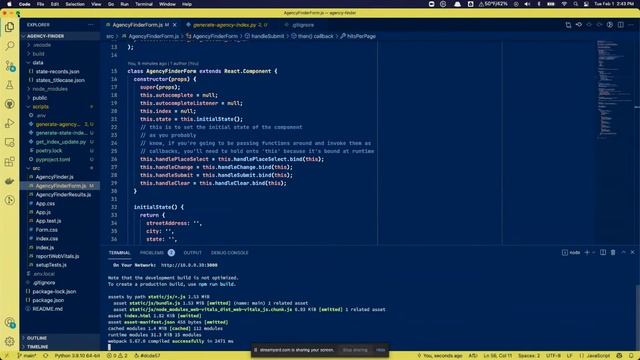Click the UTF-8 encoding indicator
The width and height of the screenshot is (640, 360).
point(553,356)
